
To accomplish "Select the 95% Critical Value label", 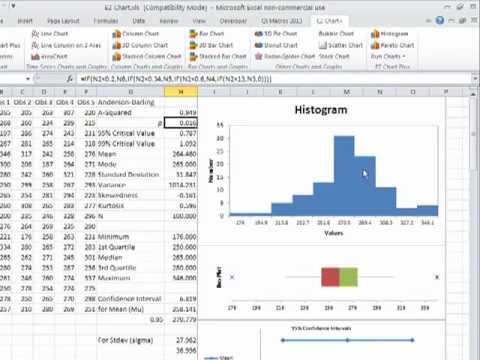I will (131, 133).
